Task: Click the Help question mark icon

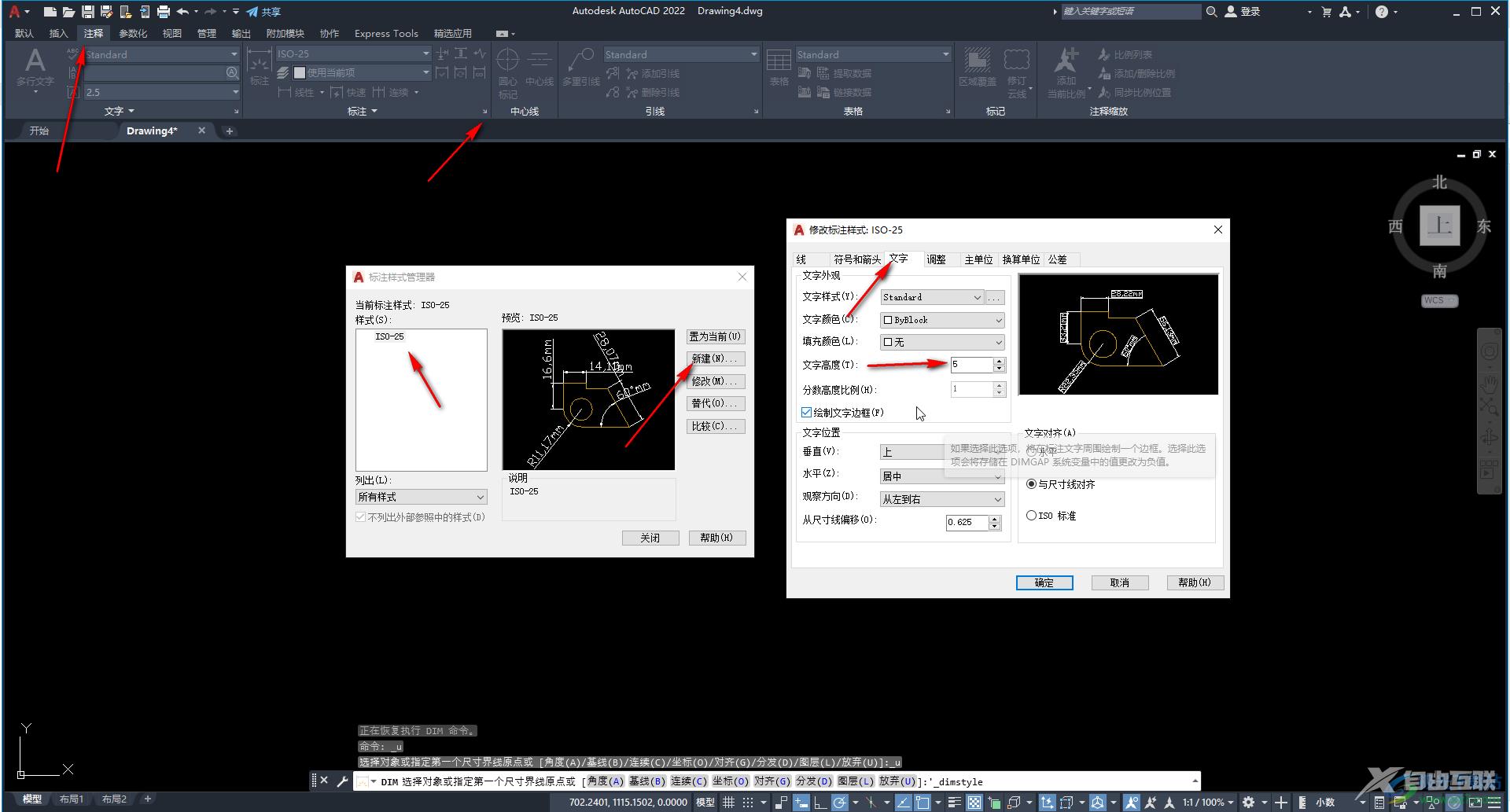Action: click(1382, 12)
